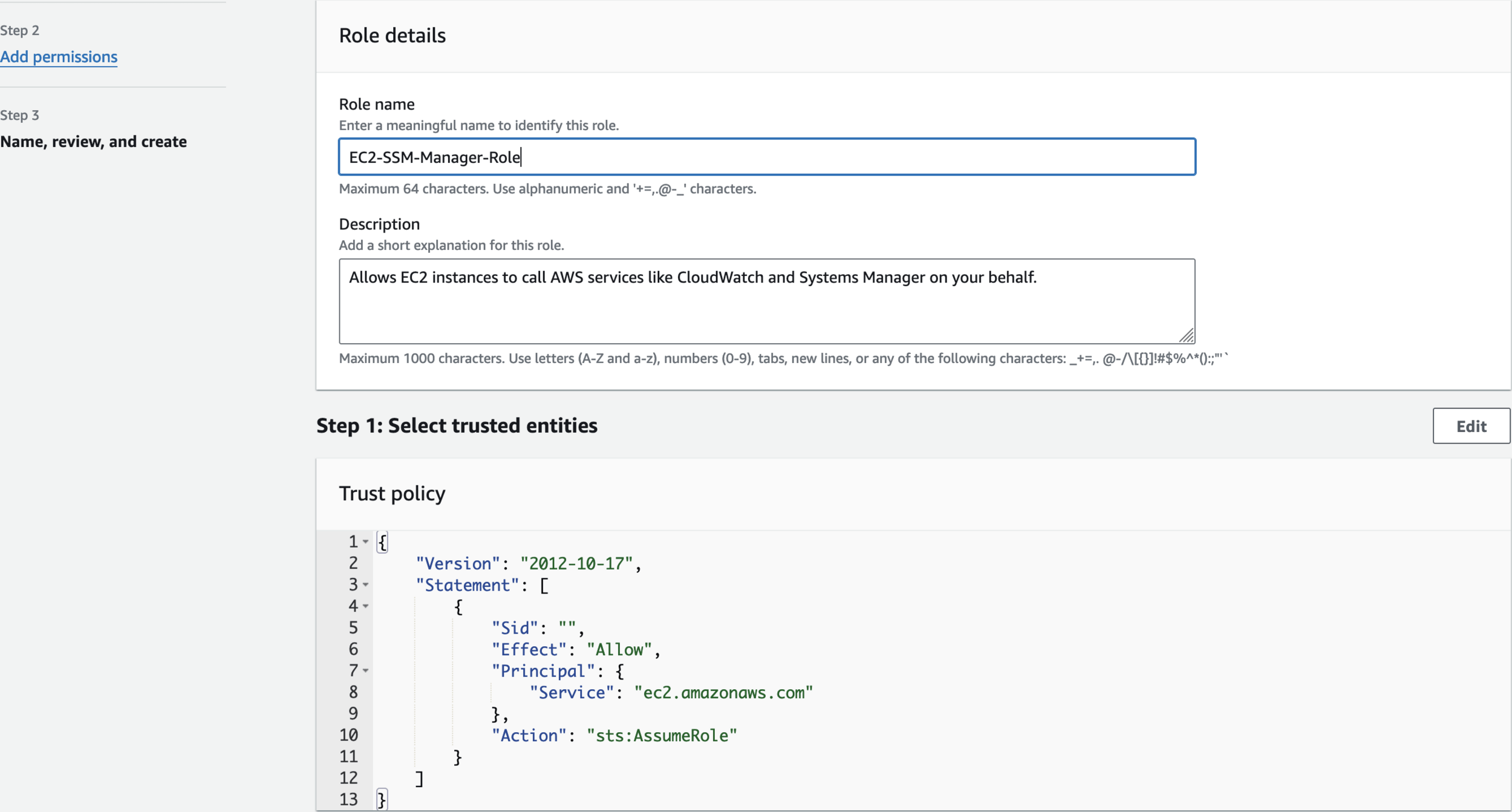Screen dimensions: 1512x812
Task: Click line number 13 in the gutter
Action: (x=349, y=800)
